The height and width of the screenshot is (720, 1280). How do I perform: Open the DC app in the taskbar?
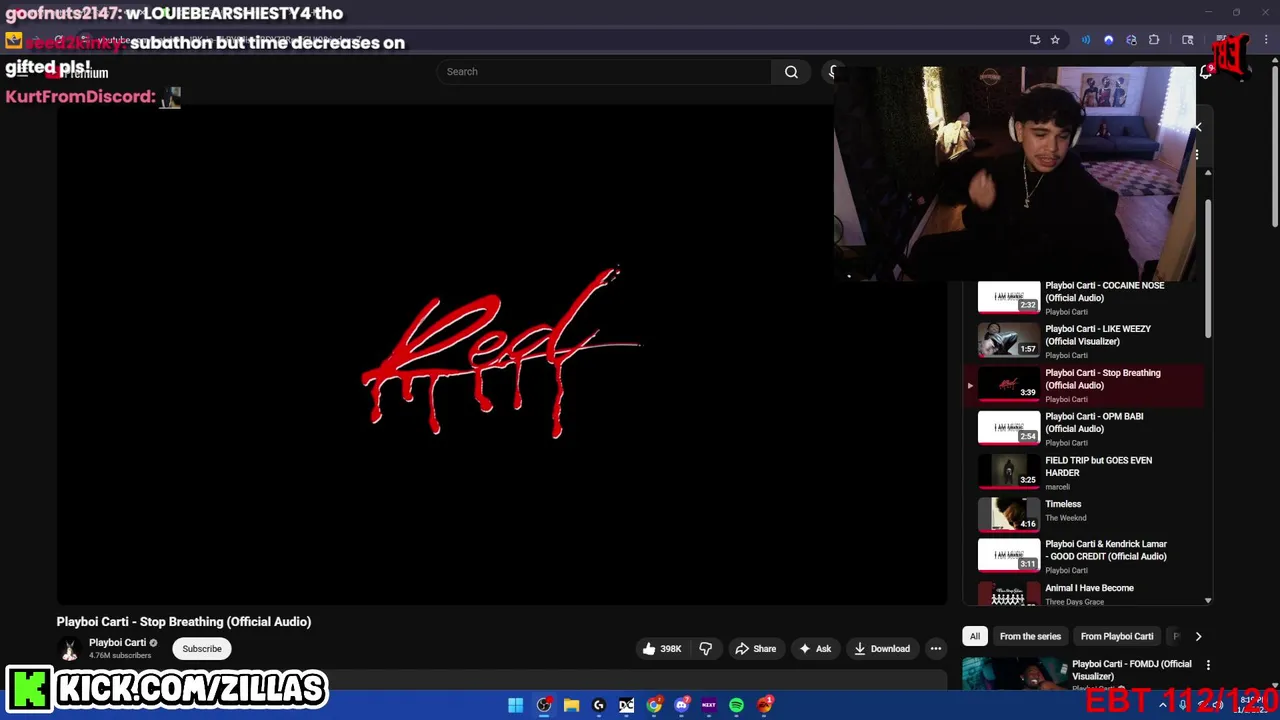[x=626, y=705]
